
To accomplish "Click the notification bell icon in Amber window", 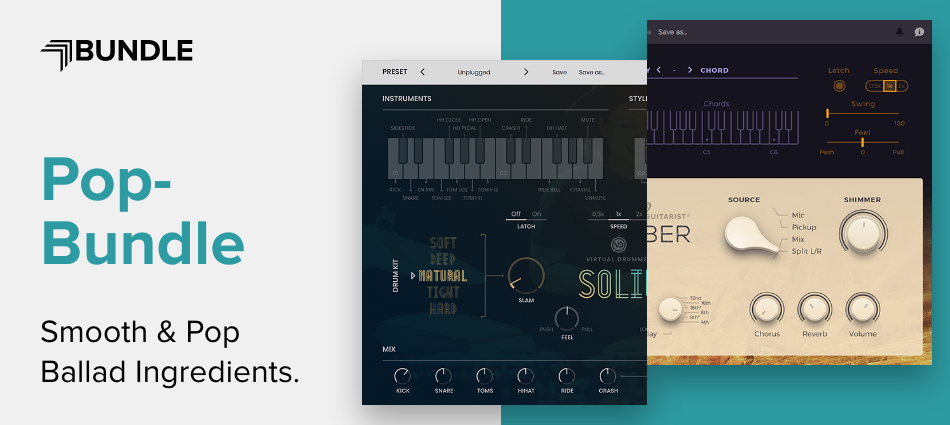I will coord(900,32).
